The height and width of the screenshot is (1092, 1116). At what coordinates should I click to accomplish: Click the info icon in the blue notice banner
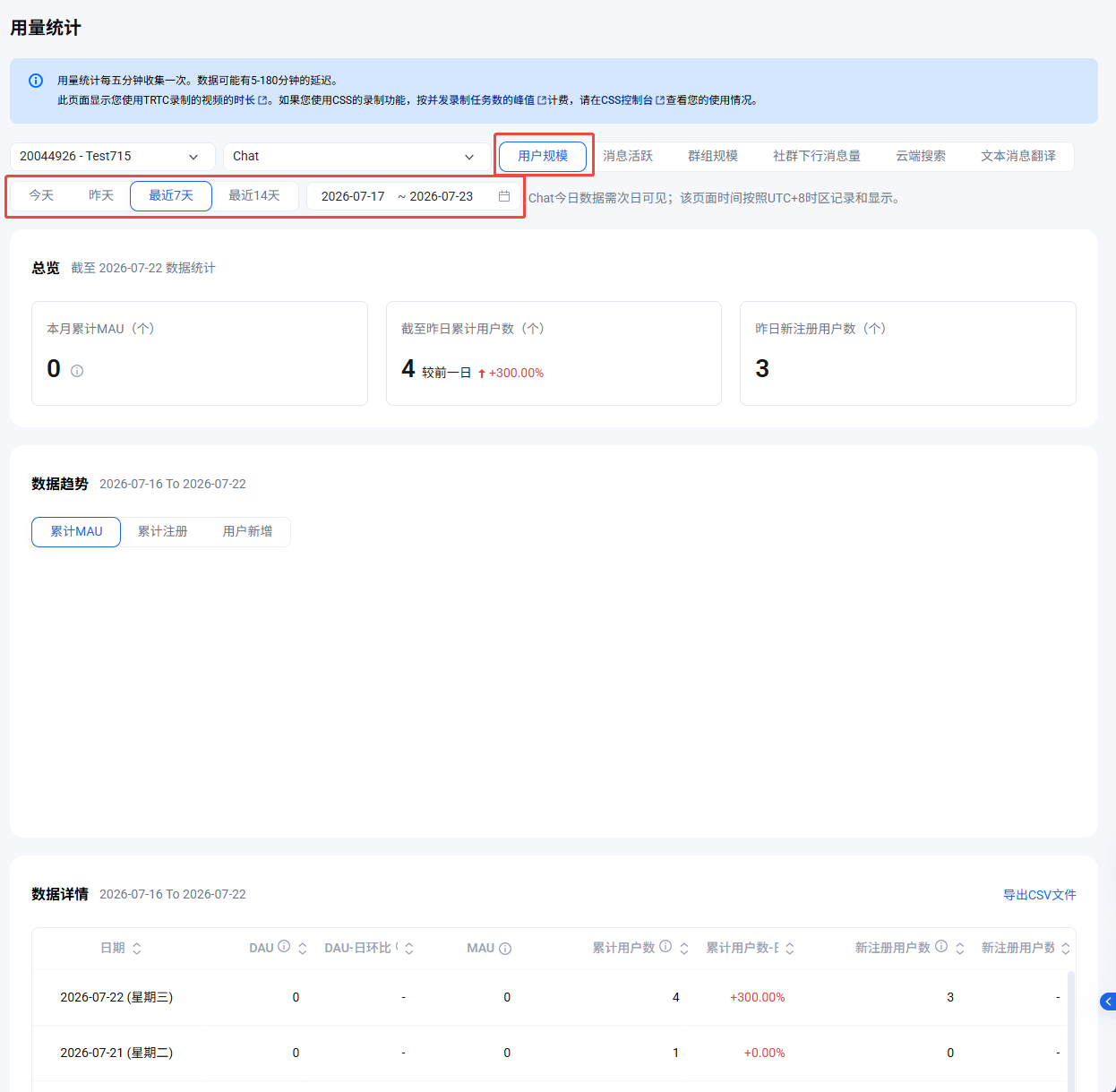coord(36,81)
